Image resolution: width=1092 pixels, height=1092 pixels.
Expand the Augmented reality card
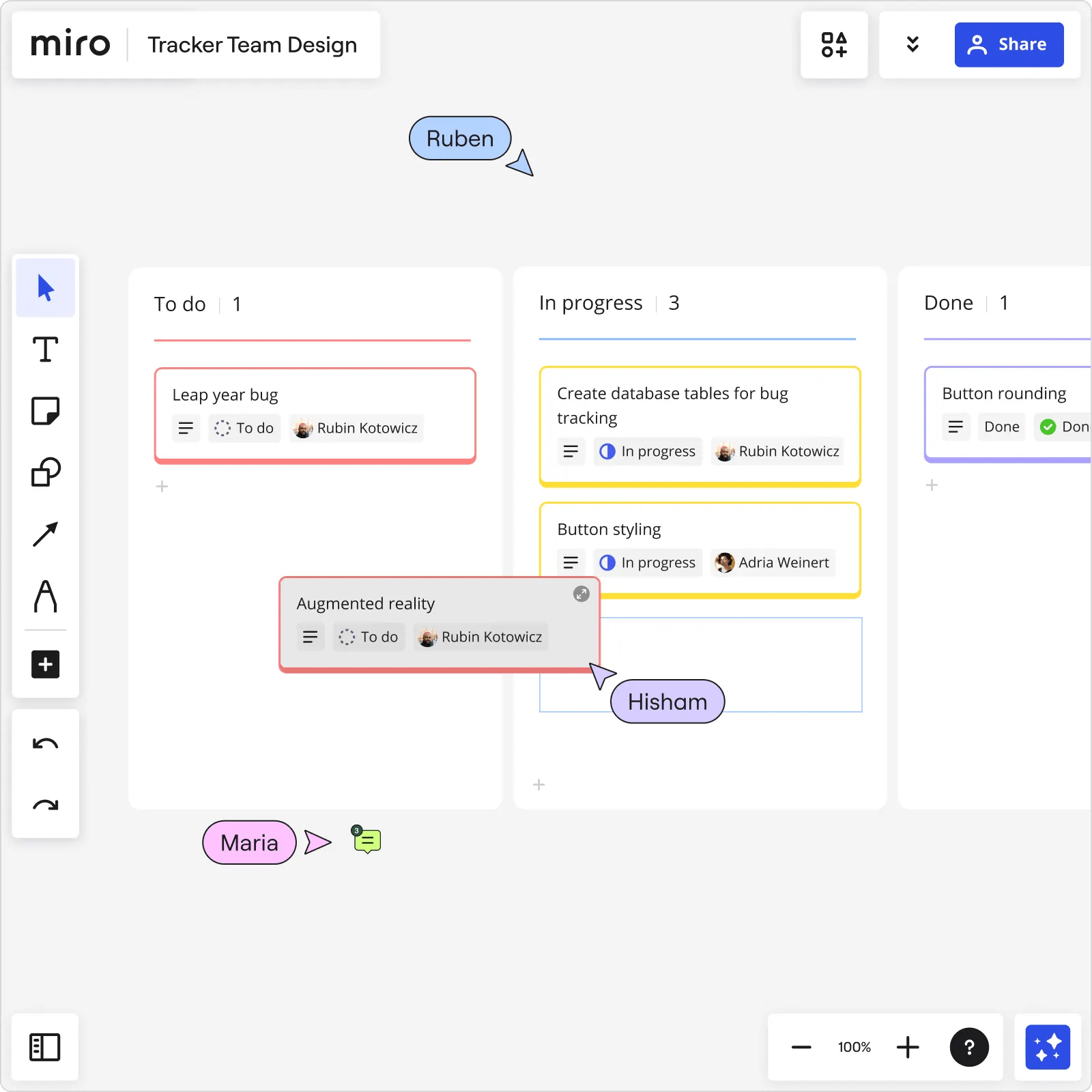[x=581, y=594]
